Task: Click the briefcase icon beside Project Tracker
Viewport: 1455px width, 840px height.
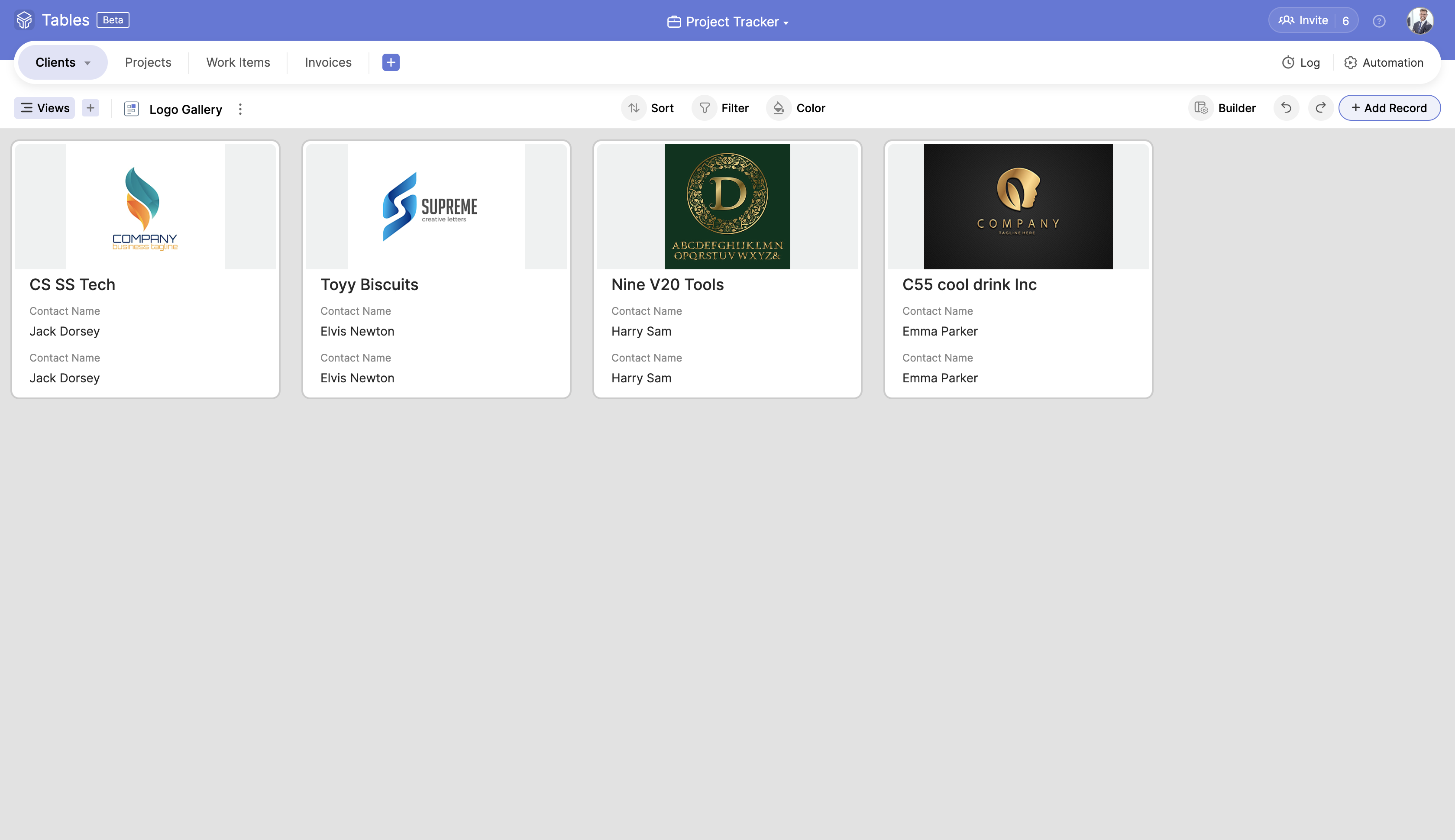Action: (x=674, y=22)
